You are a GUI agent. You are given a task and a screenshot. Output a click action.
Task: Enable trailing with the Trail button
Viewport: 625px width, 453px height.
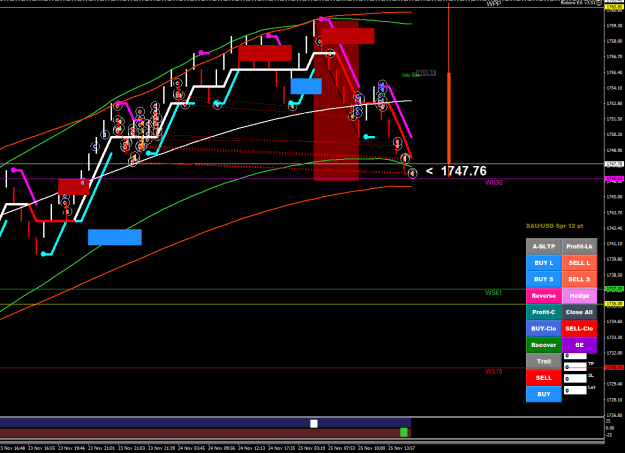[544, 361]
